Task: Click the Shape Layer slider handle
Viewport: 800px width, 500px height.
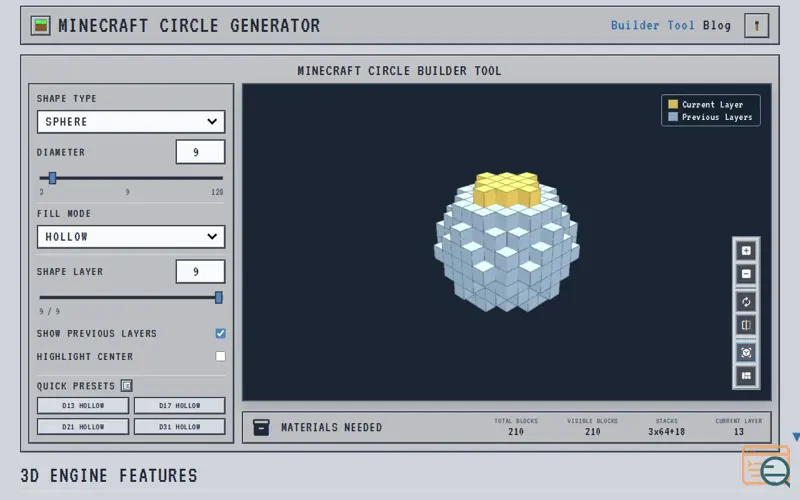Action: (218, 297)
